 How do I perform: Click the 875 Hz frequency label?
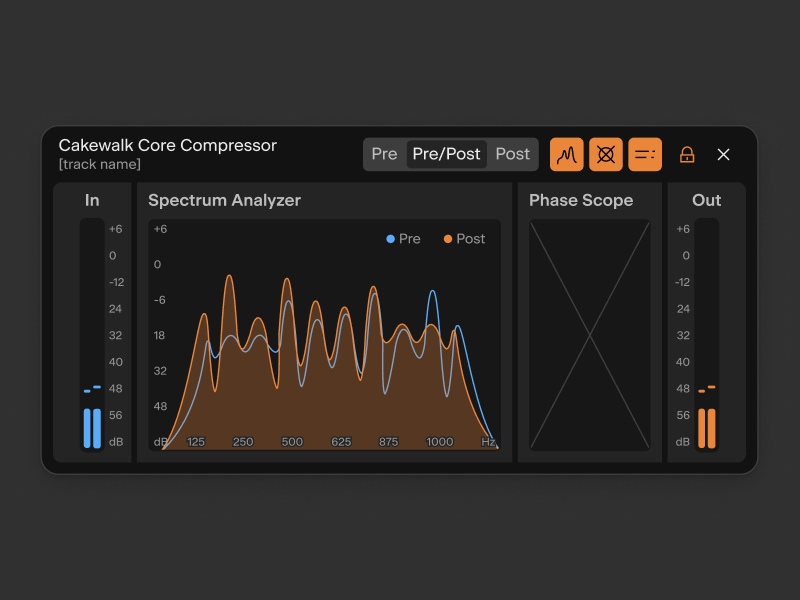click(388, 442)
